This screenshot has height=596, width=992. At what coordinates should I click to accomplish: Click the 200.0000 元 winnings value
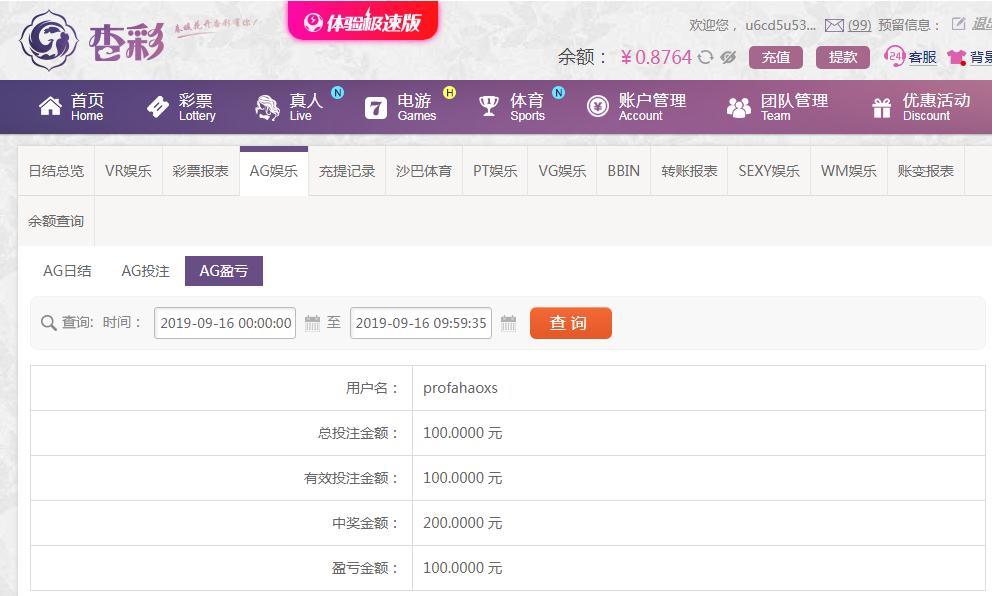[x=462, y=523]
